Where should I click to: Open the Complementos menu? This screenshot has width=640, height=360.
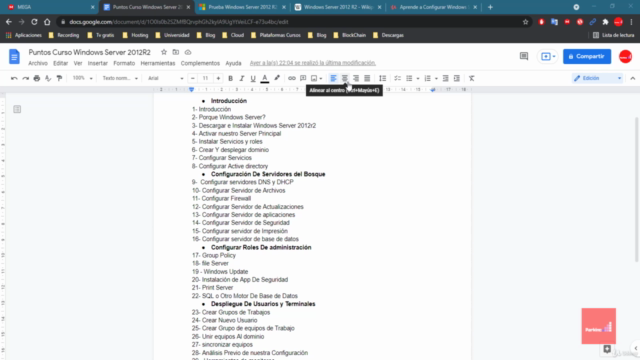click(200, 63)
